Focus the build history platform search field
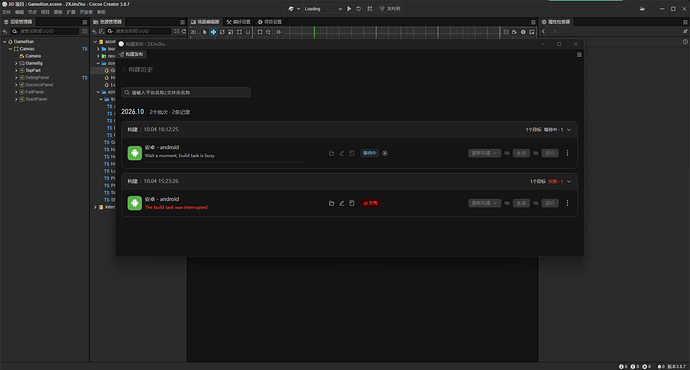Image resolution: width=690 pixels, height=370 pixels. click(x=186, y=92)
